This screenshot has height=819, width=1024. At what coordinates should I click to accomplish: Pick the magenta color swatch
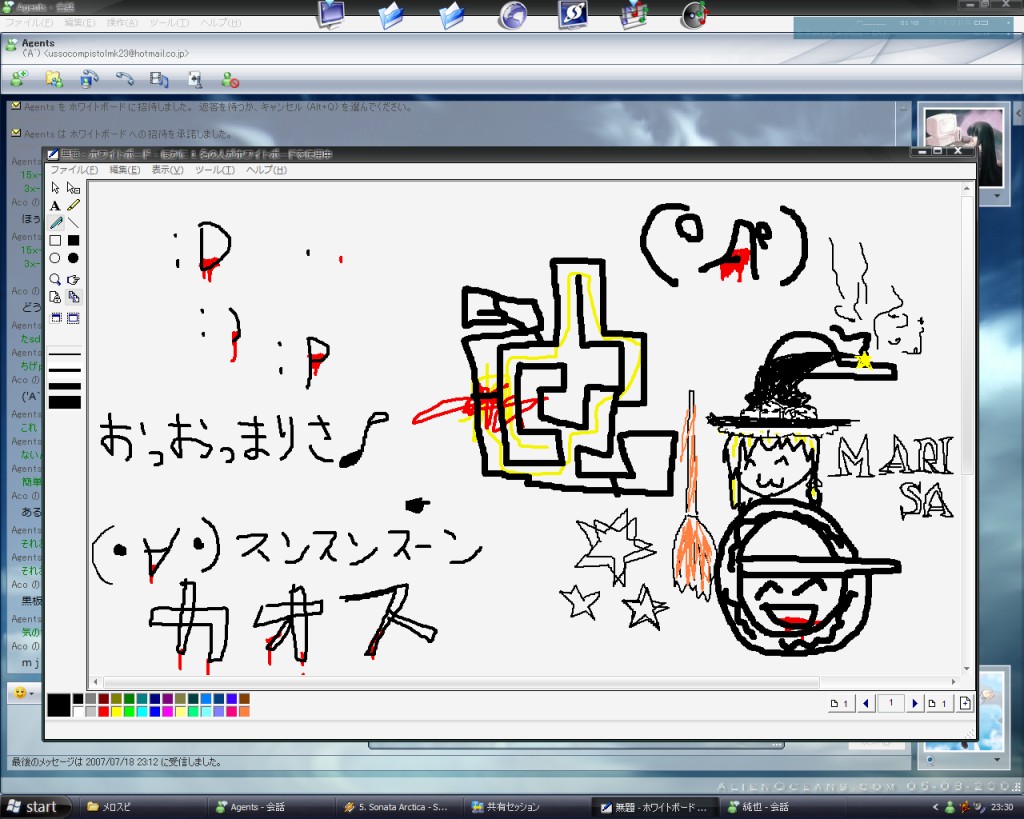tap(167, 711)
